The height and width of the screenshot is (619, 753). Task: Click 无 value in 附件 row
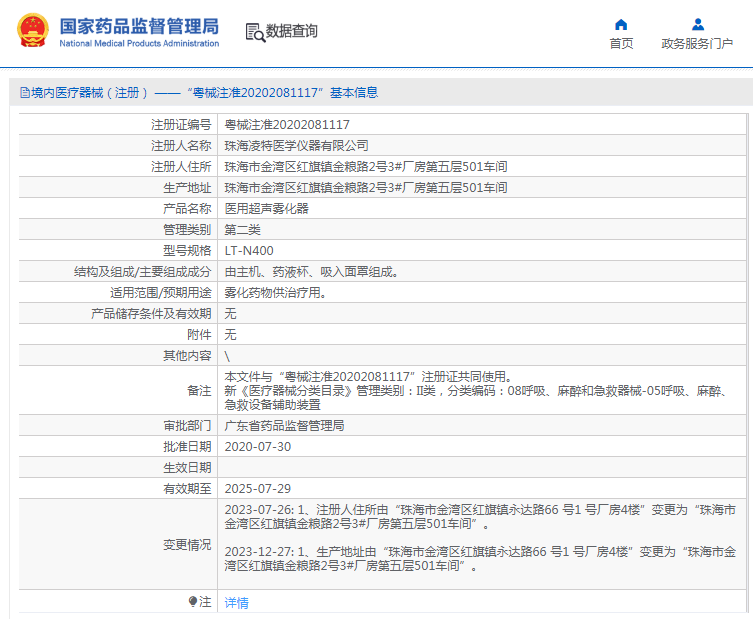click(x=231, y=335)
